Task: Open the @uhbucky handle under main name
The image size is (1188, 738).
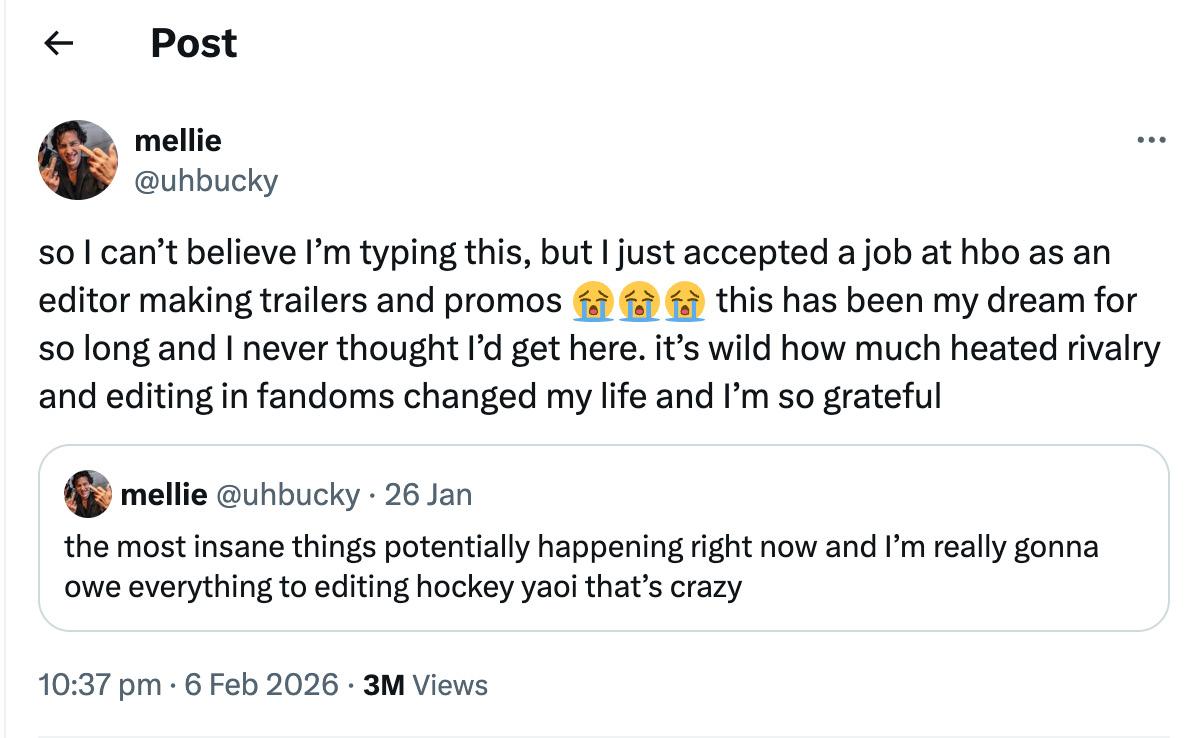Action: [206, 180]
